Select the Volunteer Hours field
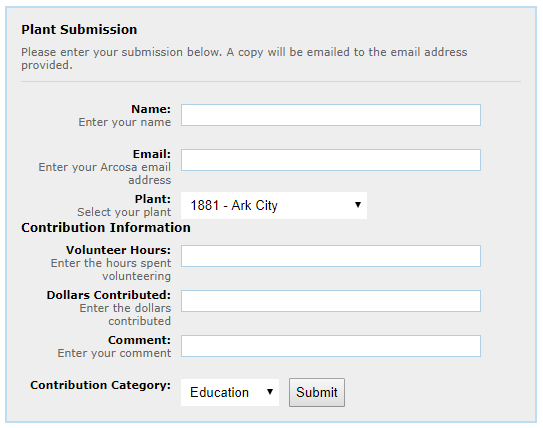 [331, 256]
